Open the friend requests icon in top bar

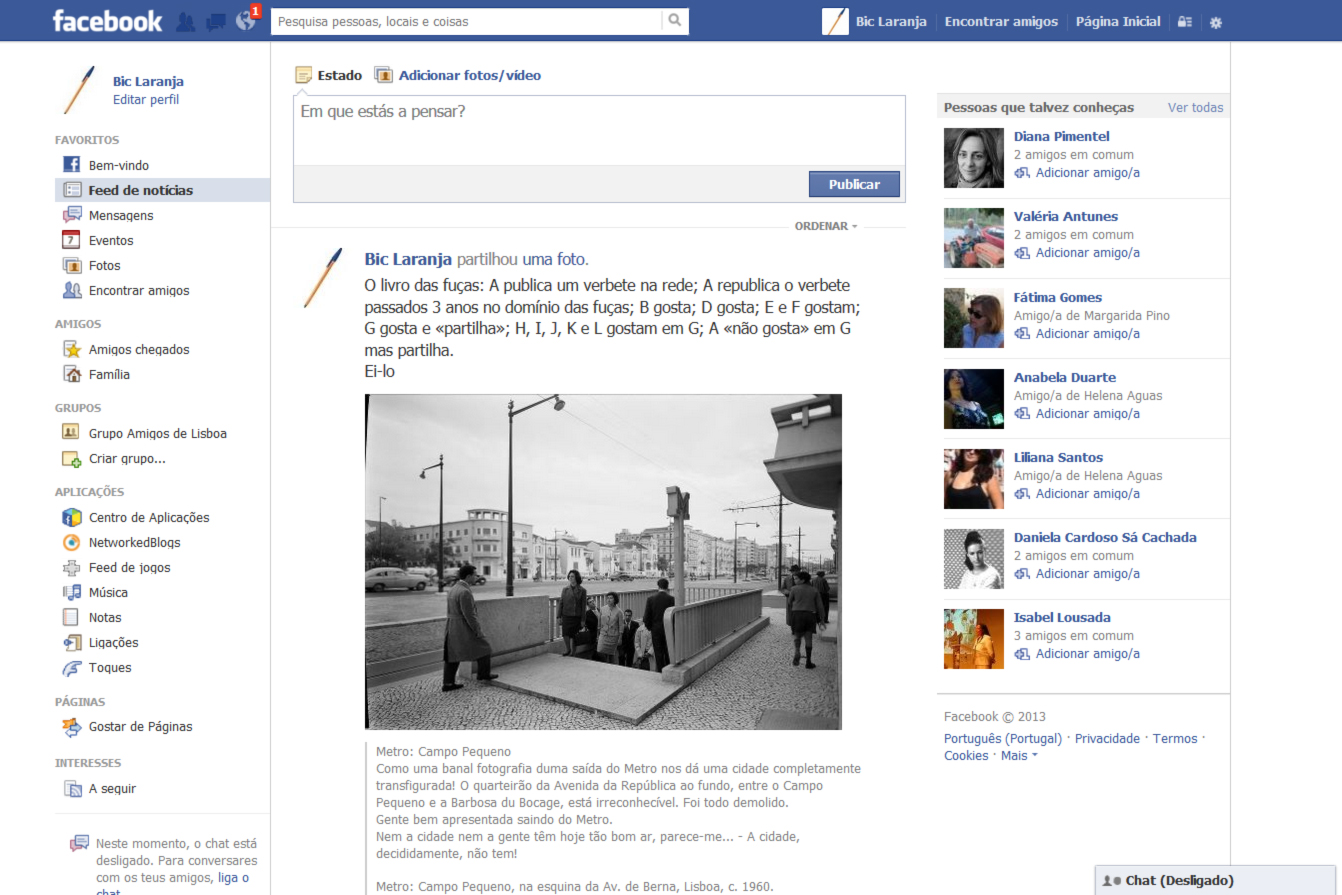tap(185, 21)
